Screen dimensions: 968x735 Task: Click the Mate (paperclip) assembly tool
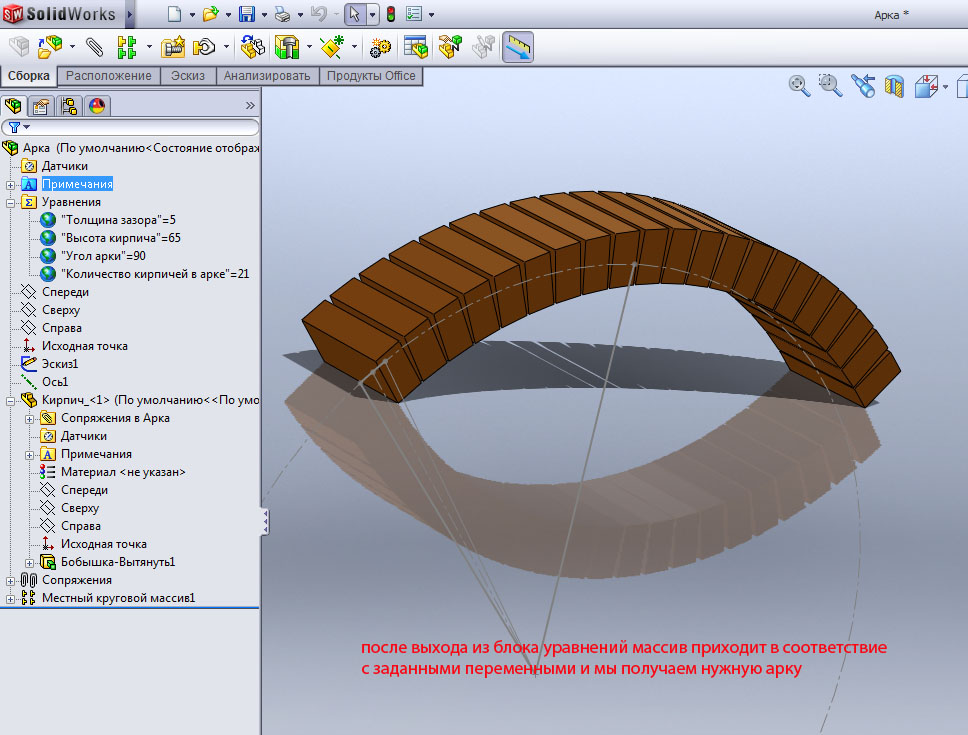[94, 47]
